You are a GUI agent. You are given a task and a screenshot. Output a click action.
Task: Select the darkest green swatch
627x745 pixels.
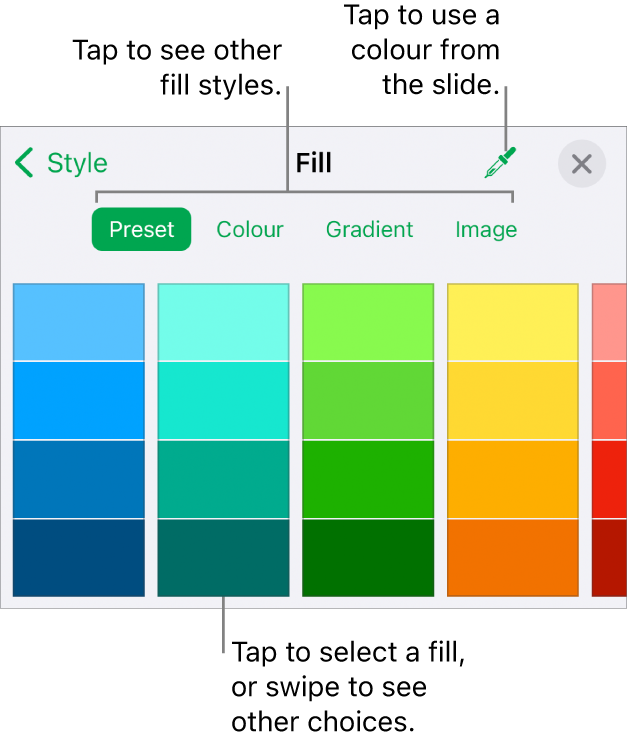pos(368,557)
